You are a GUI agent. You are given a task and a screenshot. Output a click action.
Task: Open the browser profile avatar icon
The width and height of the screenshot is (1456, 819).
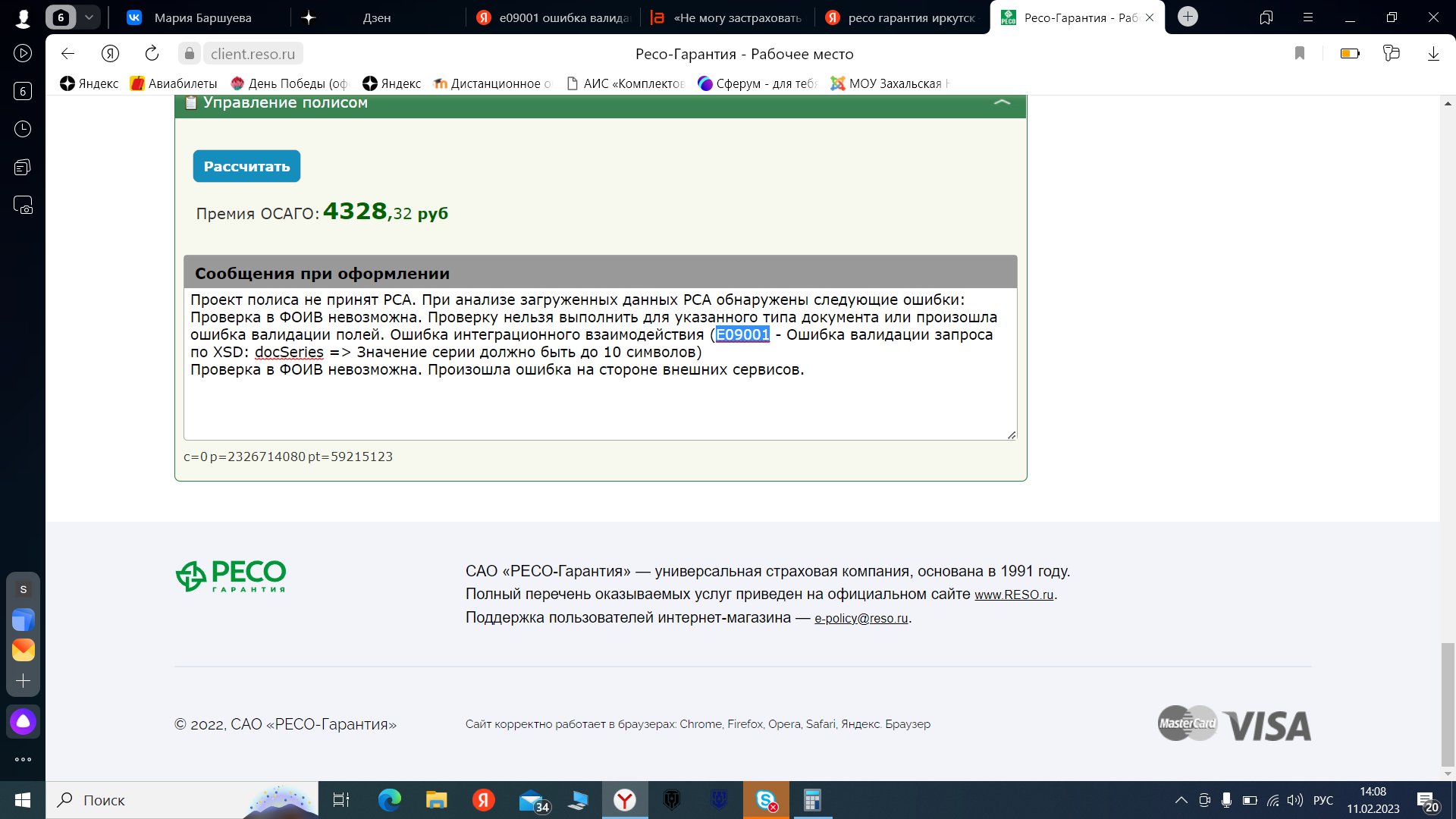click(x=23, y=17)
